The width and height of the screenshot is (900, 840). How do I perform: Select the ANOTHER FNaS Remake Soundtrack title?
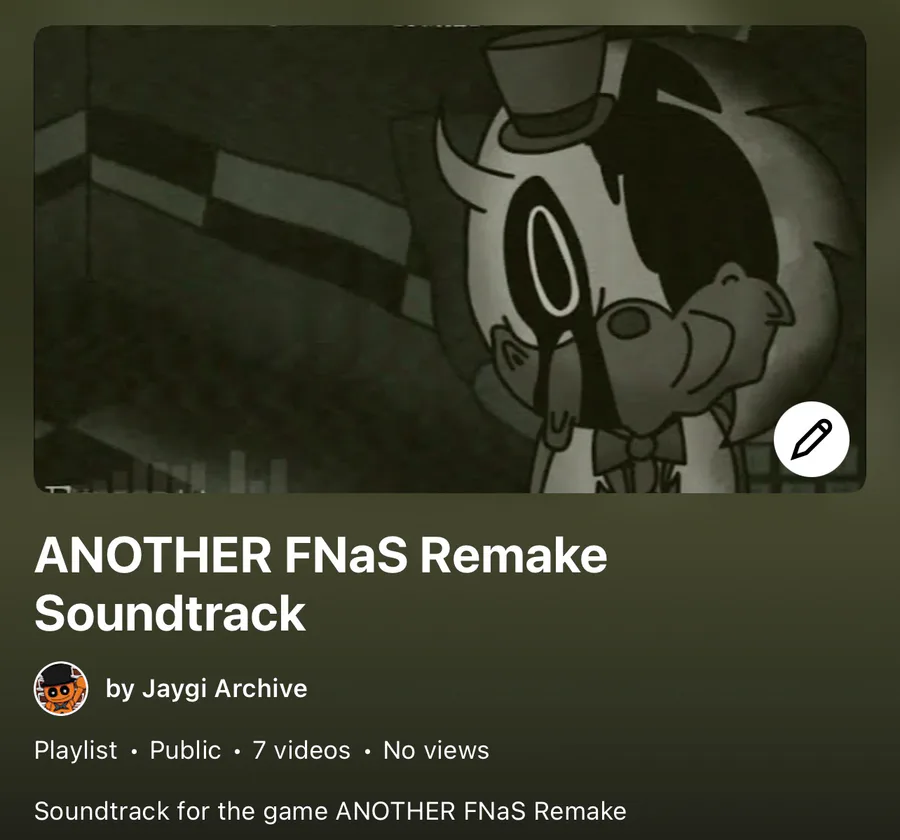320,584
